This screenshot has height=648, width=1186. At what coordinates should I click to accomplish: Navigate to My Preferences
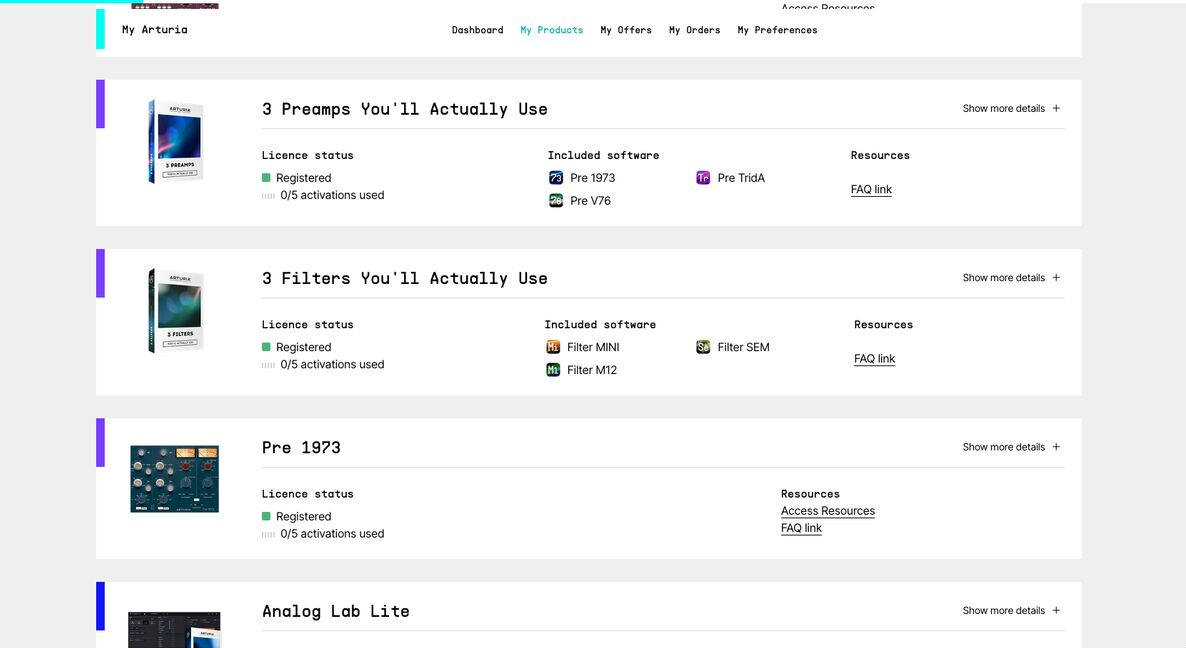click(x=777, y=30)
